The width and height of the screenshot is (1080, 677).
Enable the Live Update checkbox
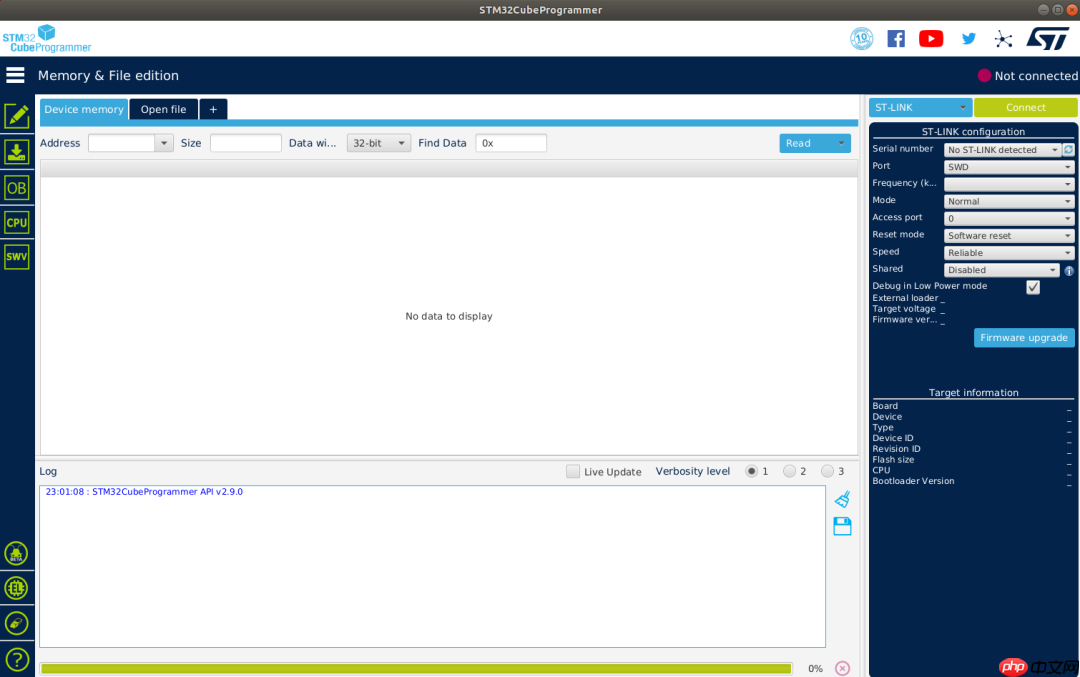(572, 471)
